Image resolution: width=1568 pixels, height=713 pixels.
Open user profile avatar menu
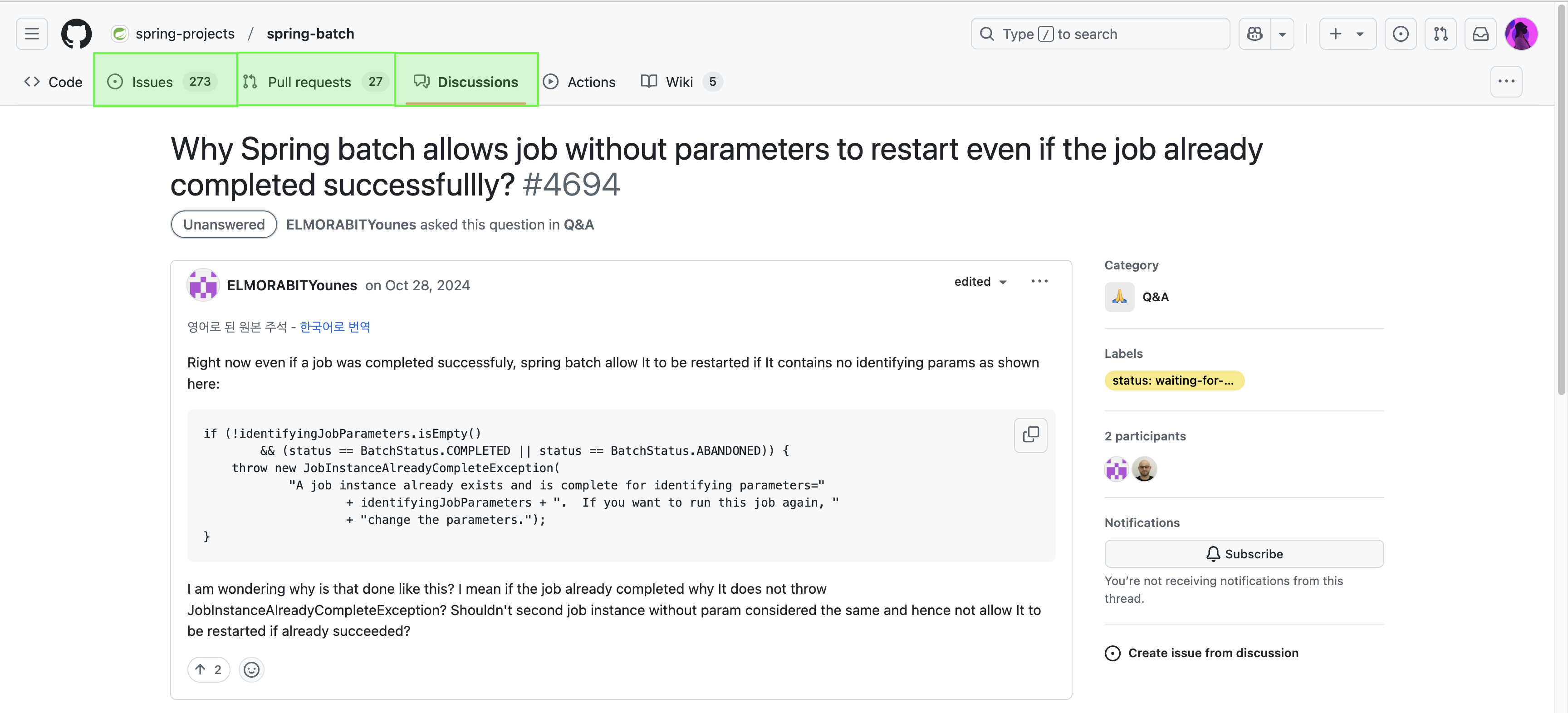[1520, 34]
